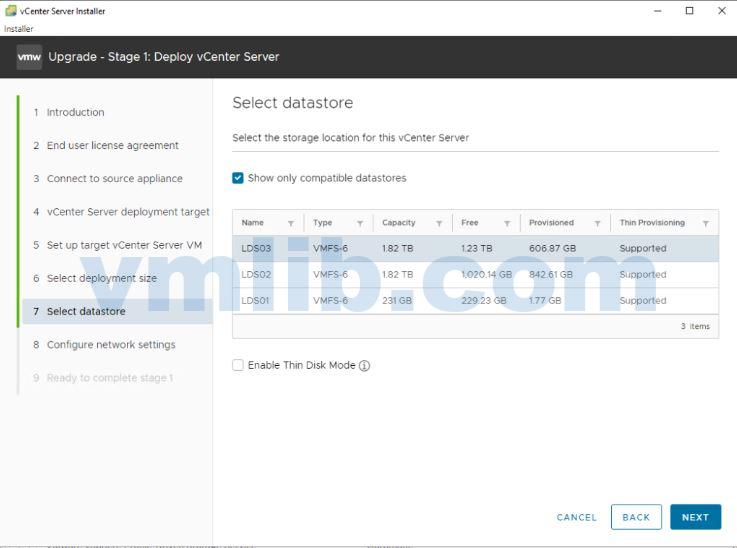The width and height of the screenshot is (737, 548).
Task: Sort by the Name column header
Action: click(252, 223)
